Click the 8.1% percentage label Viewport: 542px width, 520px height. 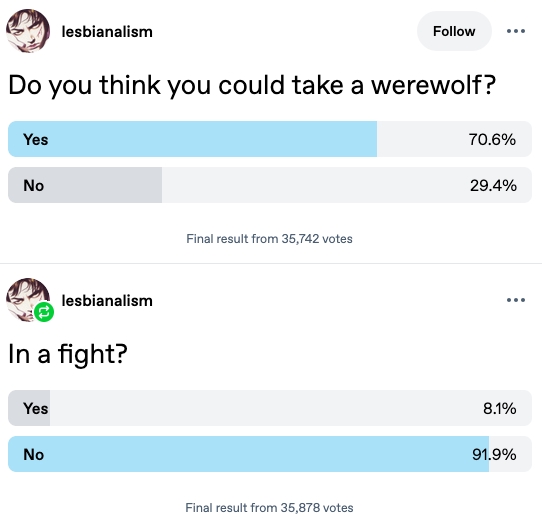tap(500, 408)
